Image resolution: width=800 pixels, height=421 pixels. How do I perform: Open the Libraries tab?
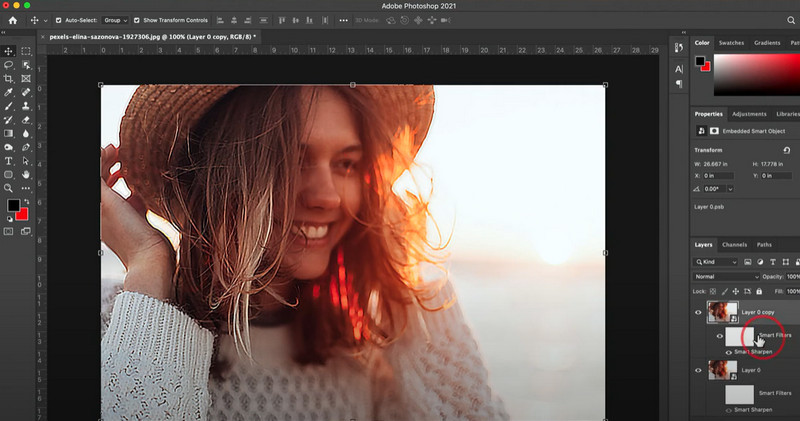point(788,114)
